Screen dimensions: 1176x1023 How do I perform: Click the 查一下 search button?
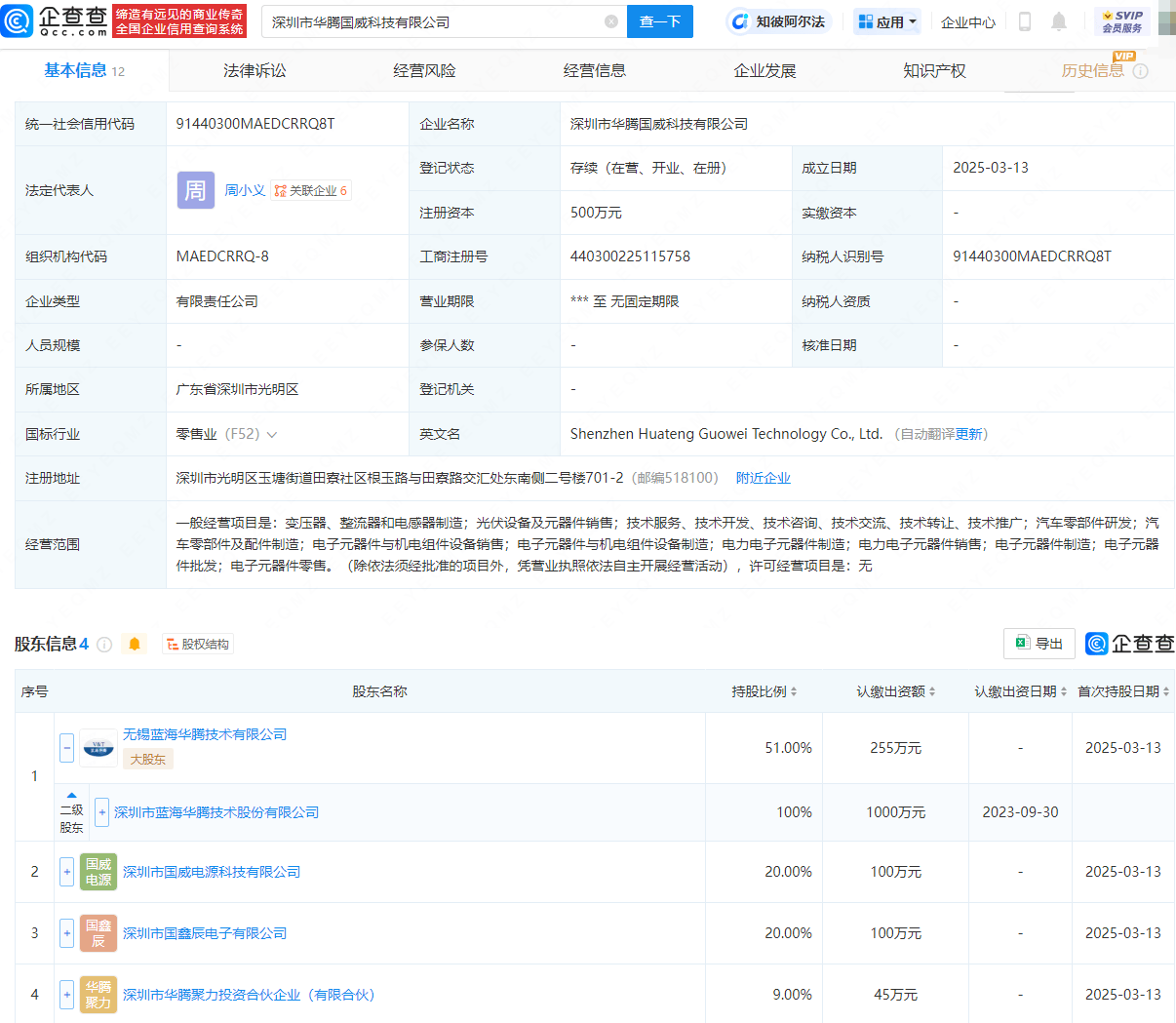660,21
